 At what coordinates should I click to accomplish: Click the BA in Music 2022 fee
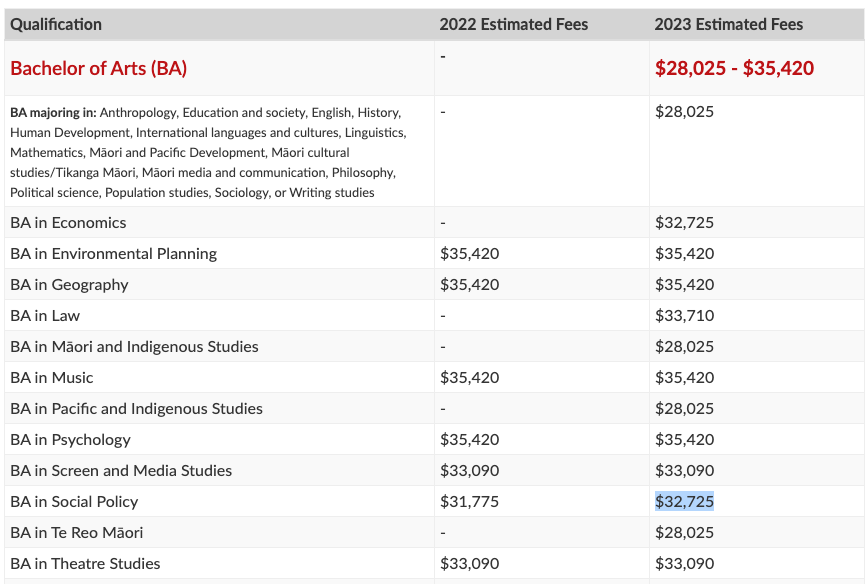(x=469, y=377)
